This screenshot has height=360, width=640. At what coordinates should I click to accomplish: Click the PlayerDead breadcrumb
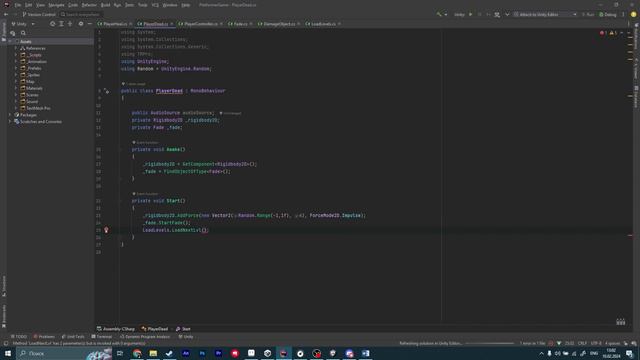155,329
